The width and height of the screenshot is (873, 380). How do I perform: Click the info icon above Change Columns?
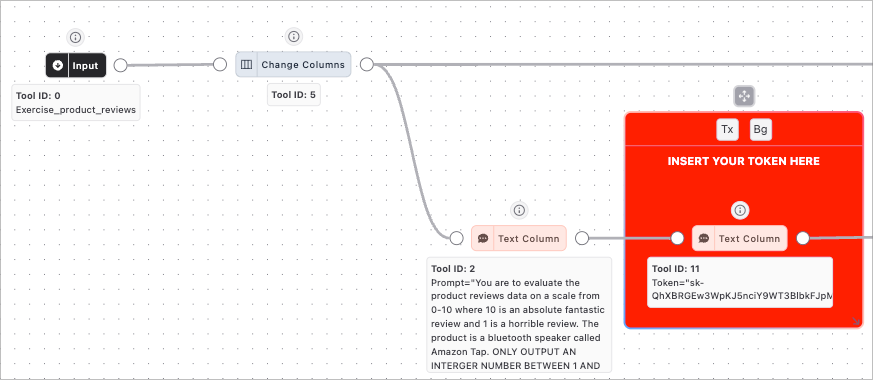[294, 37]
